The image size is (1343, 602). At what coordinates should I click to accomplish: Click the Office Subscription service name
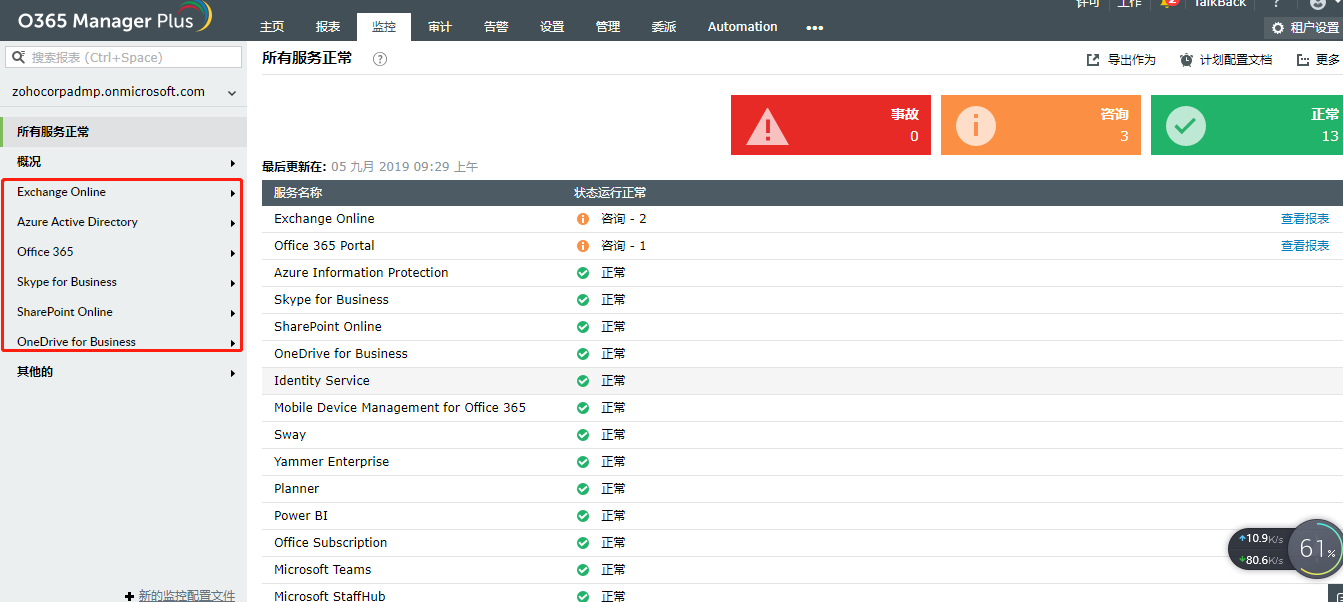(331, 543)
